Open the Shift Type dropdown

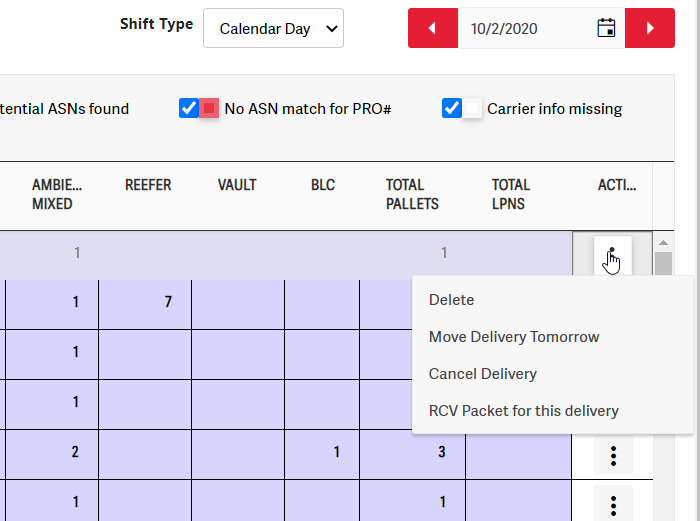[273, 28]
